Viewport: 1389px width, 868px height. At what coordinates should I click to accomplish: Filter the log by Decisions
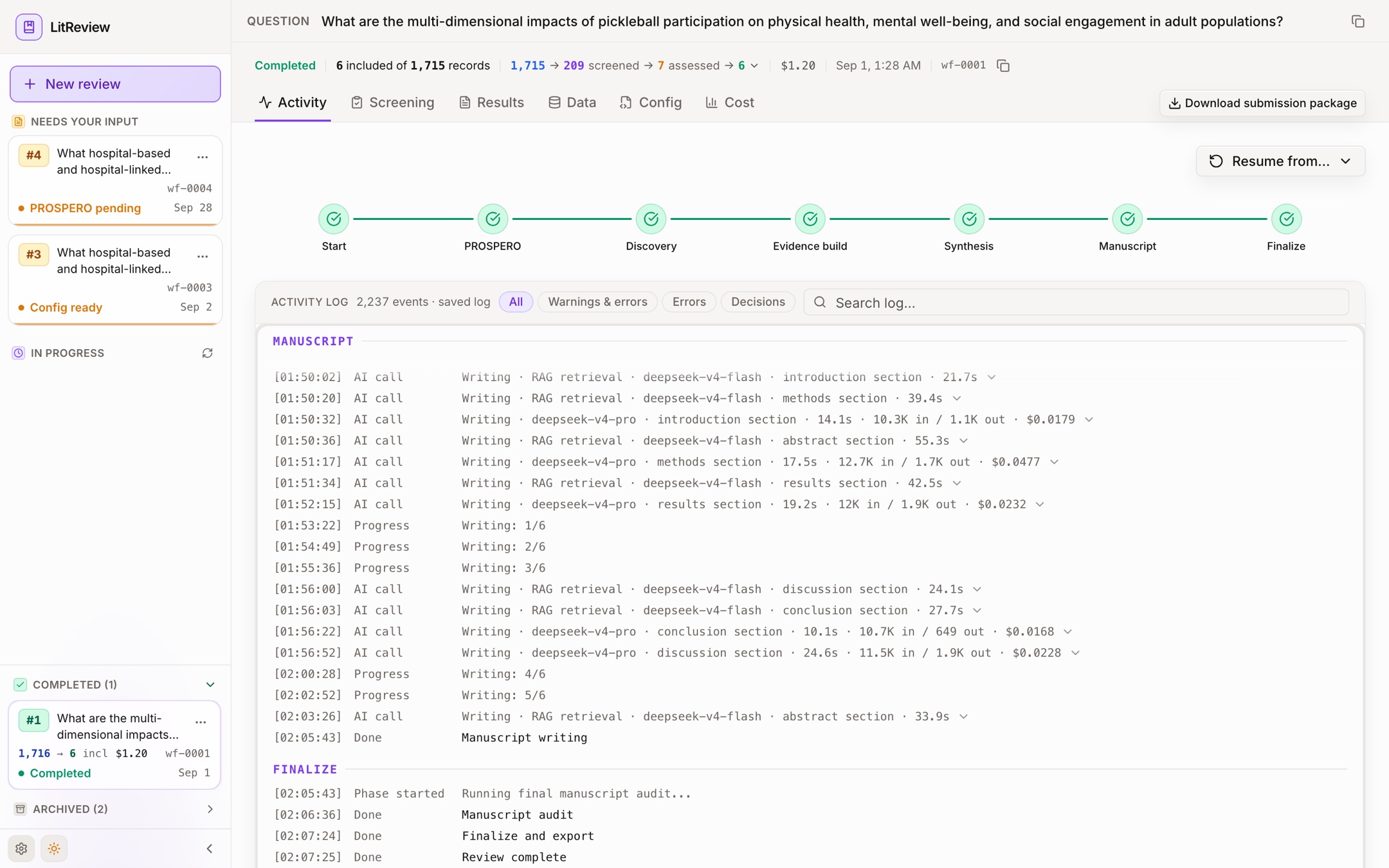[758, 302]
